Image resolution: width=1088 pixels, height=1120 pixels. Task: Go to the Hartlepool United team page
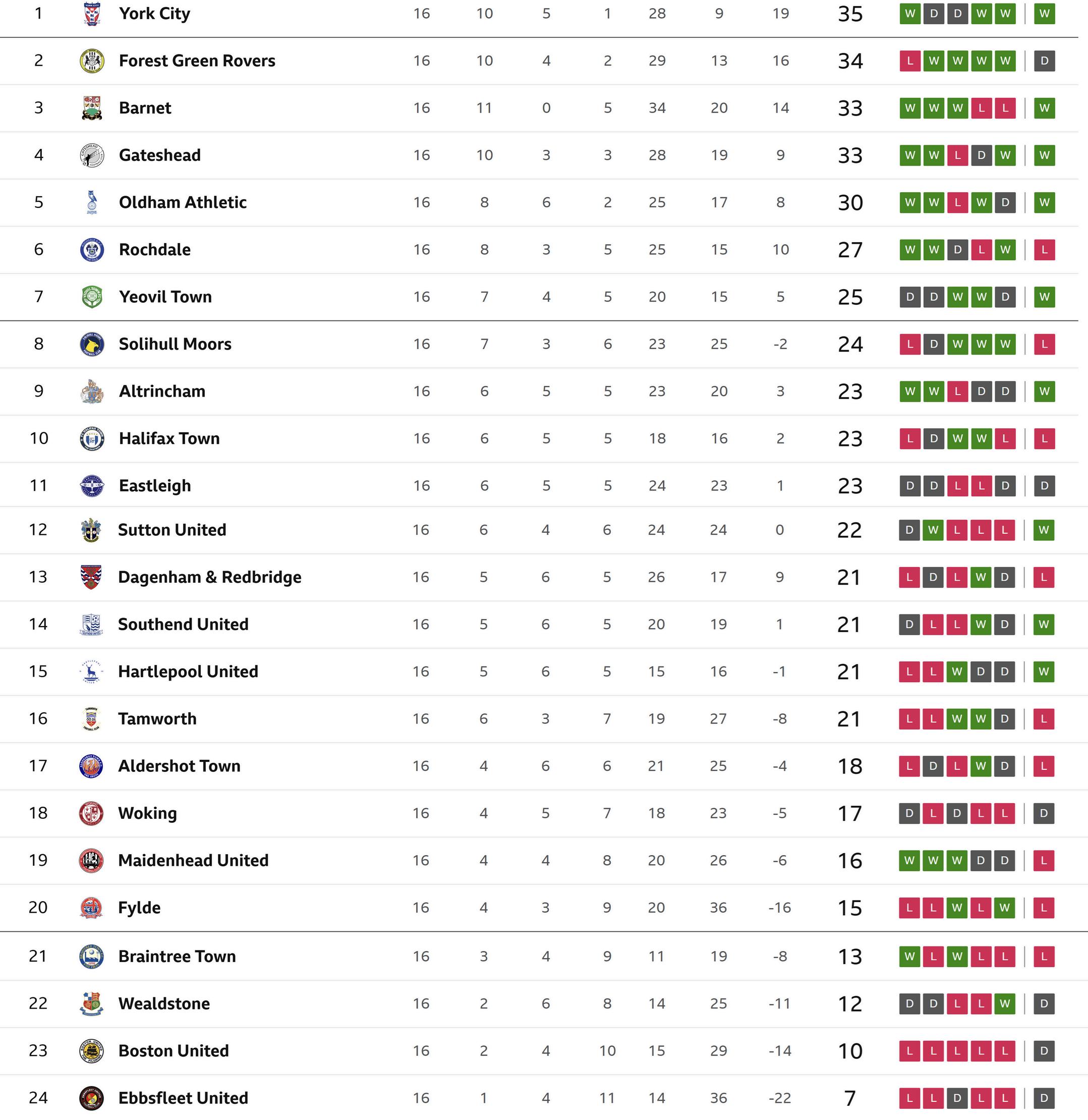(x=188, y=671)
